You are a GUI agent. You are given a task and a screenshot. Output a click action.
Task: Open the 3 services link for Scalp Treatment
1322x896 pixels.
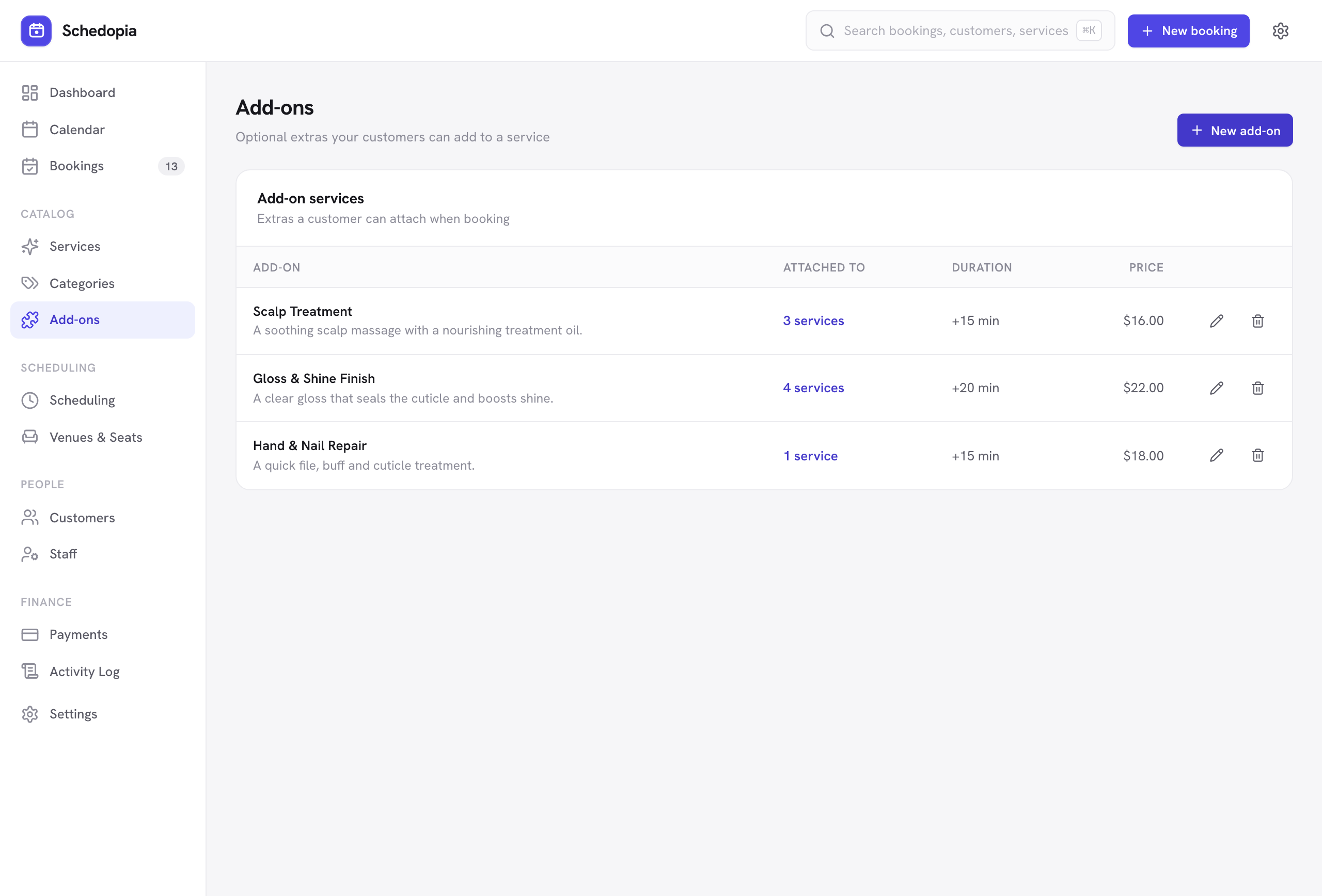pos(813,321)
